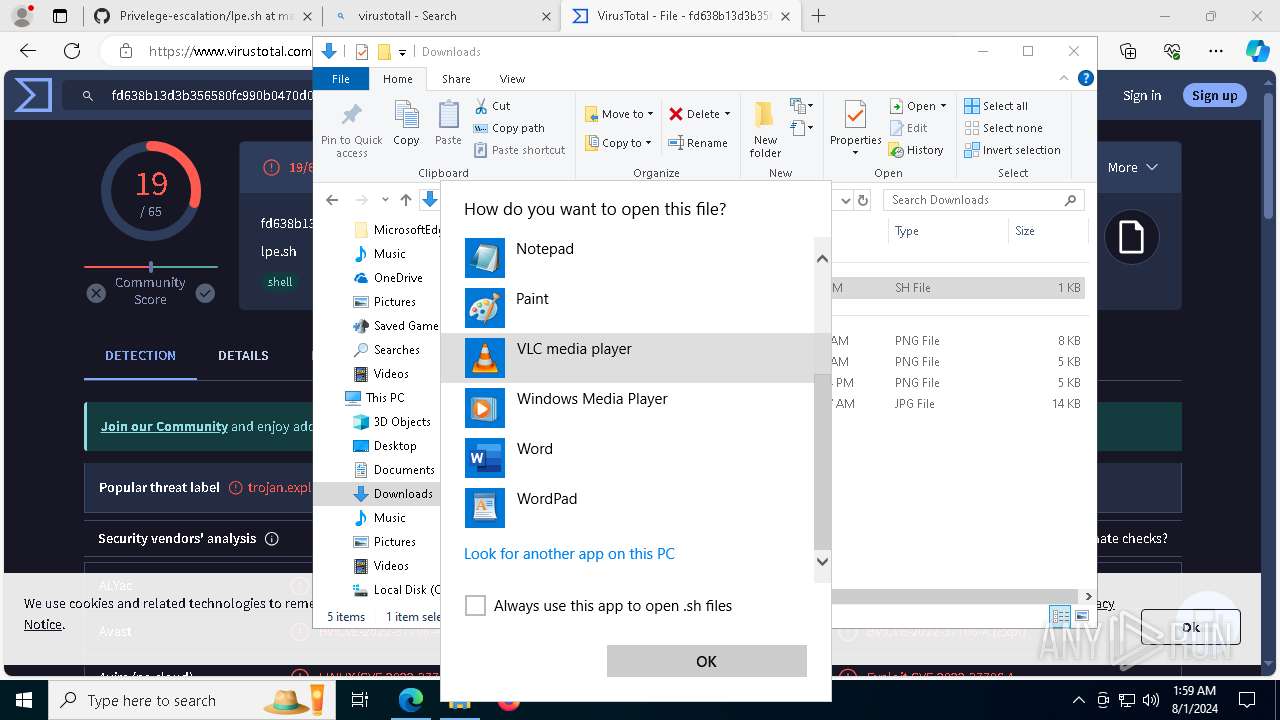Collapse the Explorer ribbon with chevron
Image resolution: width=1280 pixels, height=720 pixels.
pyautogui.click(x=1065, y=78)
